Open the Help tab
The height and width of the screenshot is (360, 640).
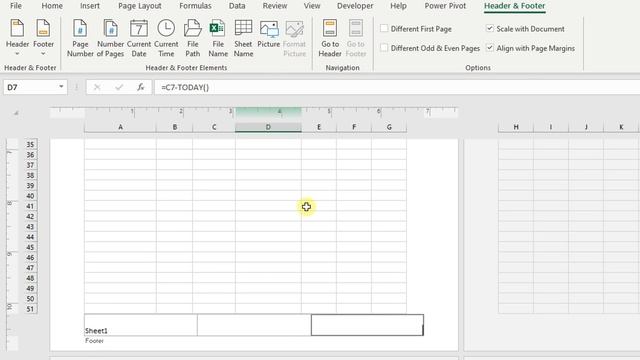[398, 6]
